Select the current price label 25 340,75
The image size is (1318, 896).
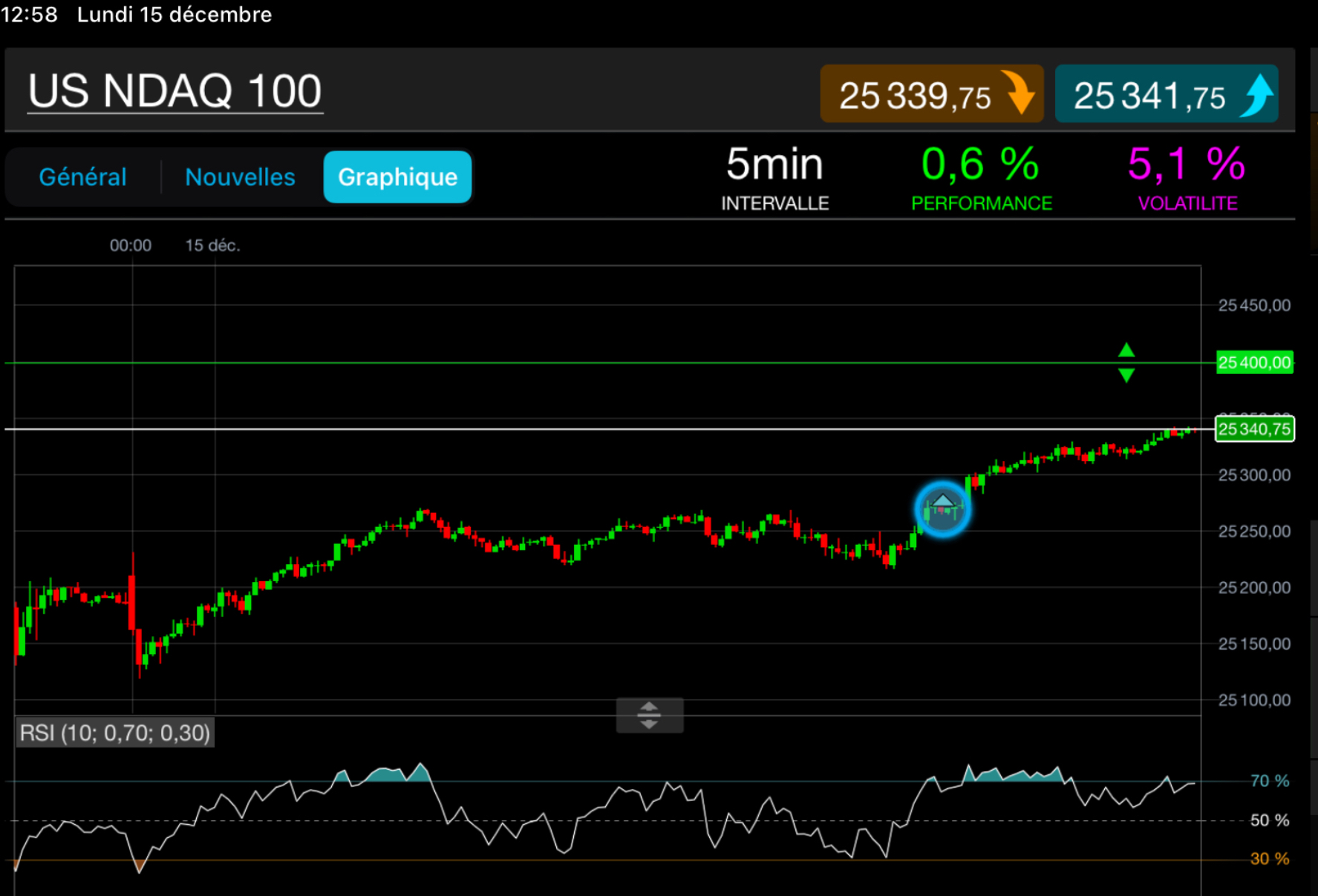pyautogui.click(x=1255, y=429)
